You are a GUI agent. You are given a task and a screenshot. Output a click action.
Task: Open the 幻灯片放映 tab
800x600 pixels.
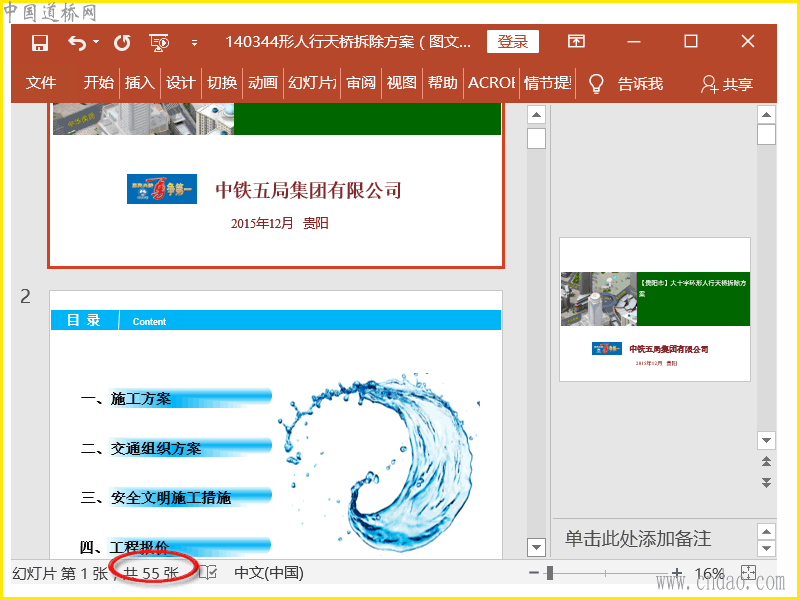coord(312,83)
